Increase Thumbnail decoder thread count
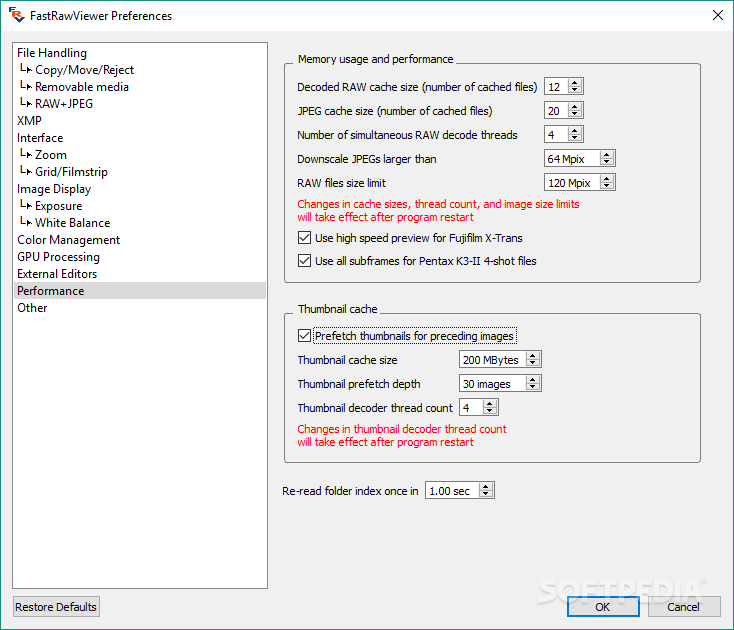 pos(490,403)
